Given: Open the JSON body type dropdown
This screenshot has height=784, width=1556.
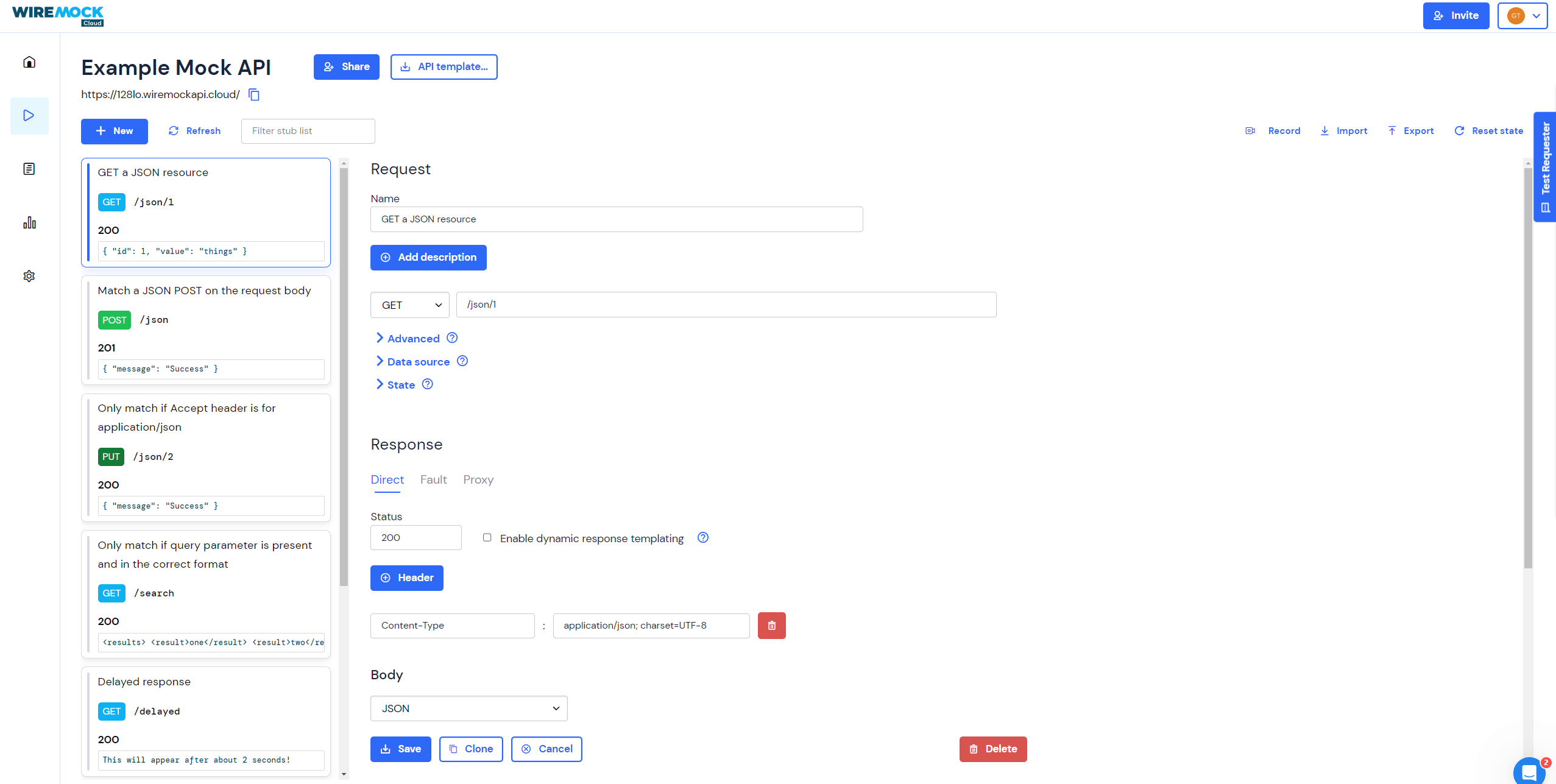Looking at the screenshot, I should (x=469, y=708).
